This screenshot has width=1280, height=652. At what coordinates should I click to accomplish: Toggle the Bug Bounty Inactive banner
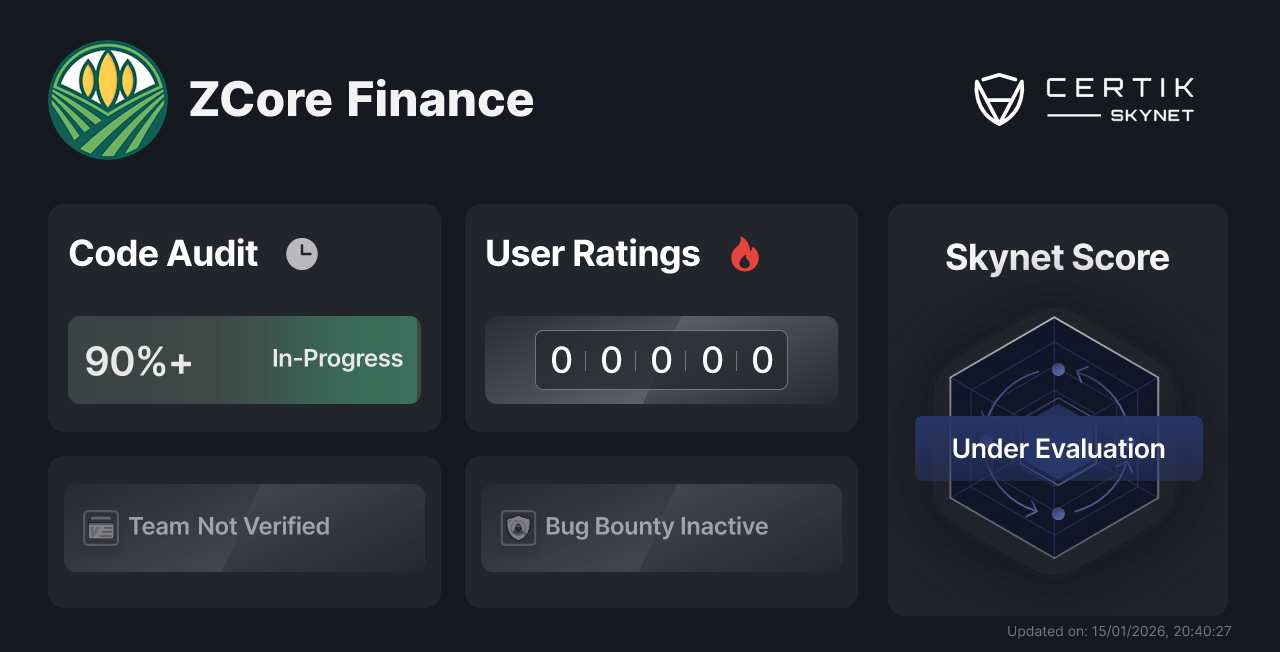click(661, 527)
